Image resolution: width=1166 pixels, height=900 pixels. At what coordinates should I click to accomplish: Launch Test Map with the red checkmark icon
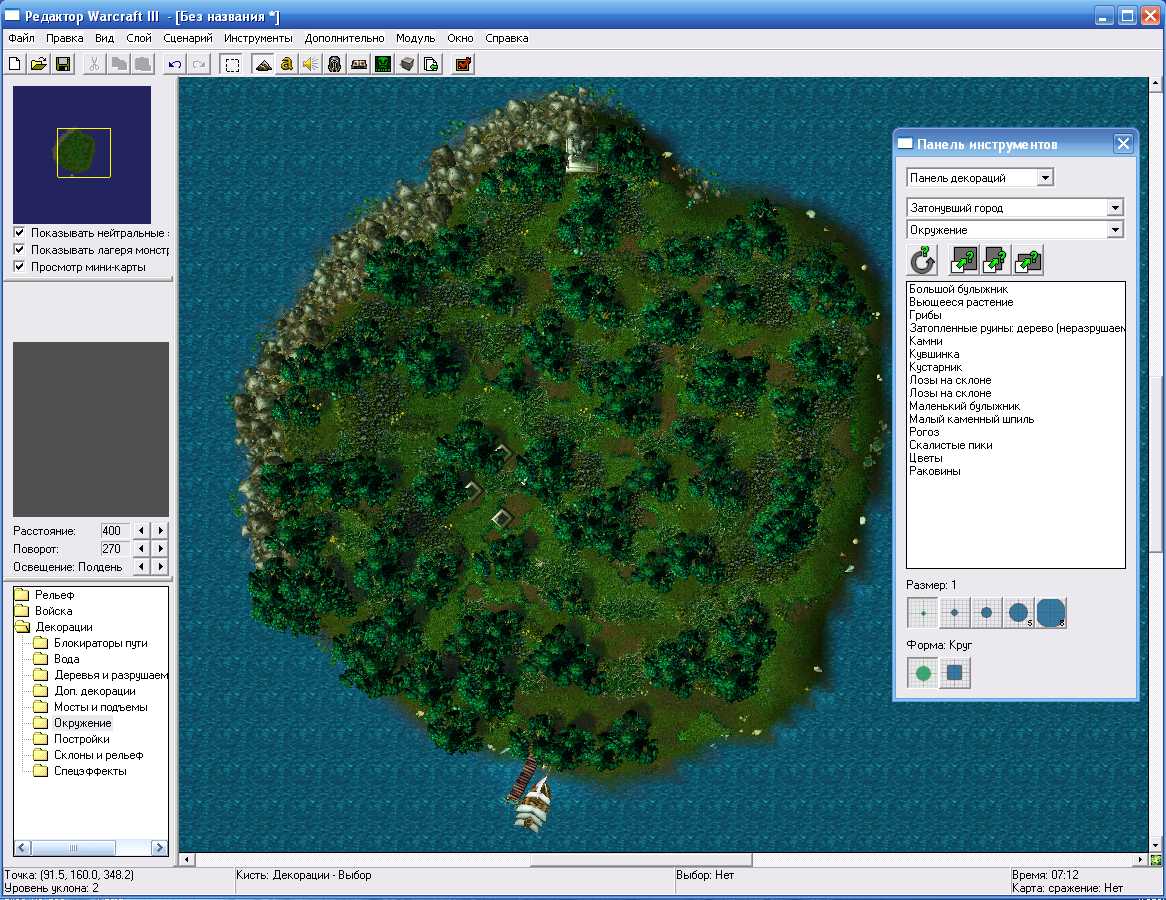point(463,65)
